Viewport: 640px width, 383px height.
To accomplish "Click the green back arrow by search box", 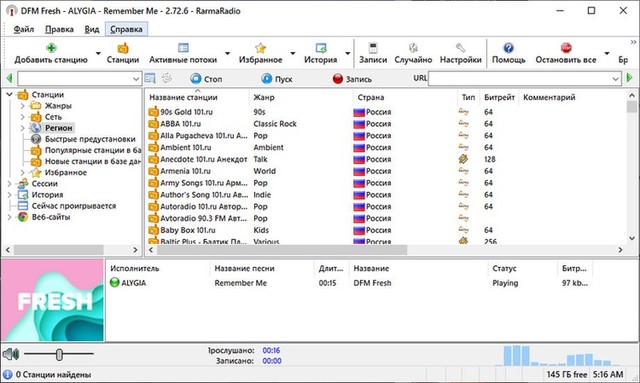I will (x=9, y=78).
